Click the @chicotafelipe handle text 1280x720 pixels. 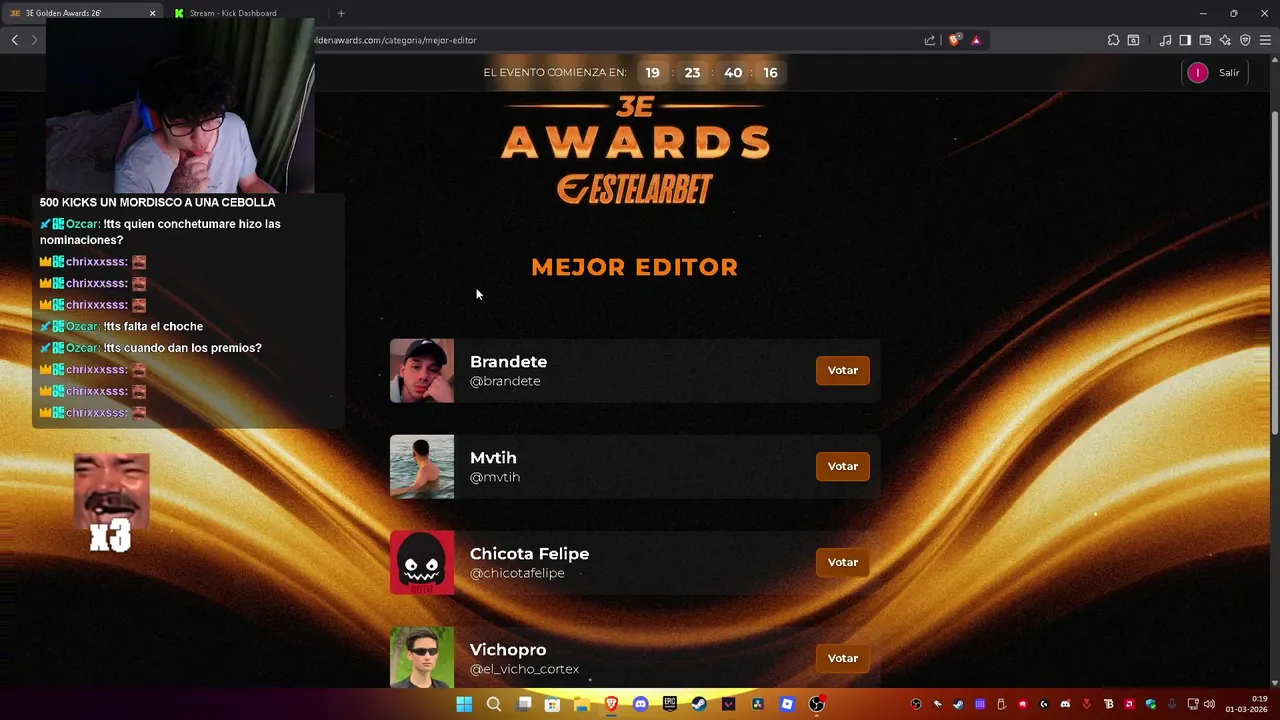click(x=517, y=573)
